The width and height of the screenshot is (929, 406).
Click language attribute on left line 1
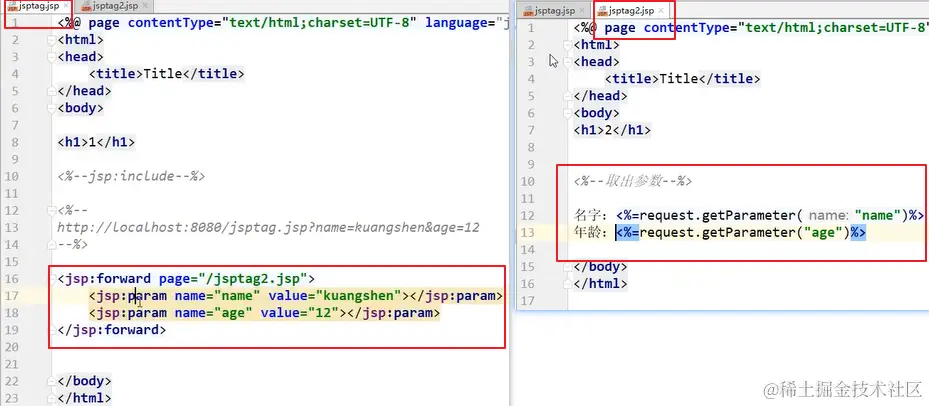(466, 23)
